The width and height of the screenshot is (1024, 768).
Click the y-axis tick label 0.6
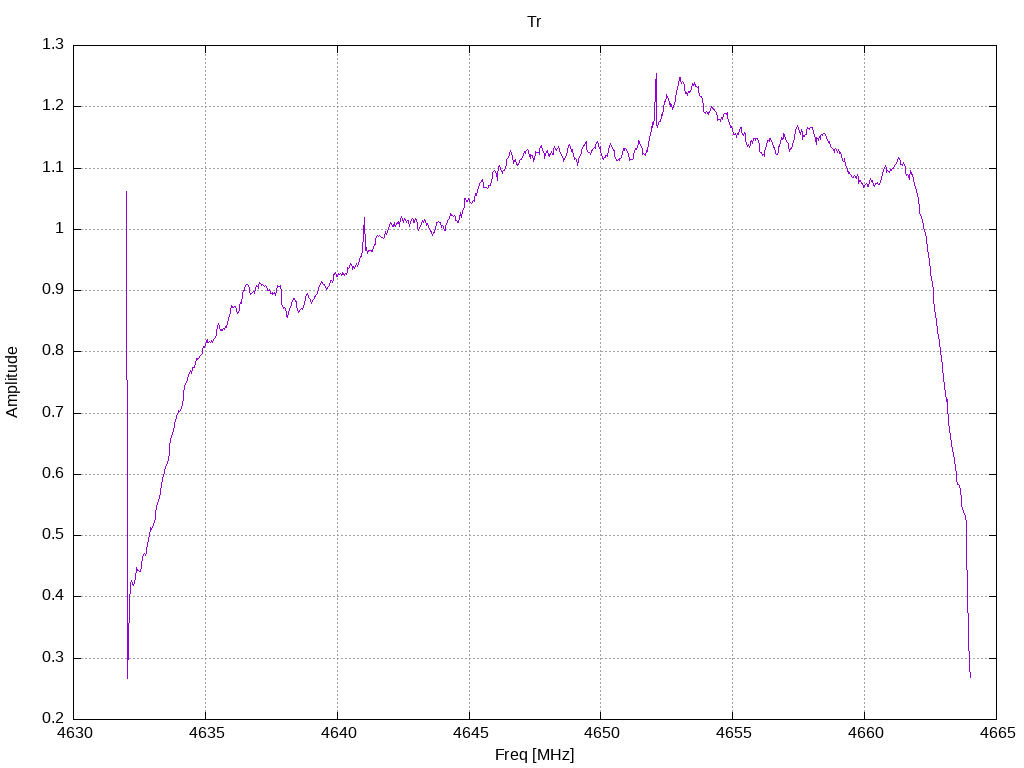pyautogui.click(x=53, y=473)
